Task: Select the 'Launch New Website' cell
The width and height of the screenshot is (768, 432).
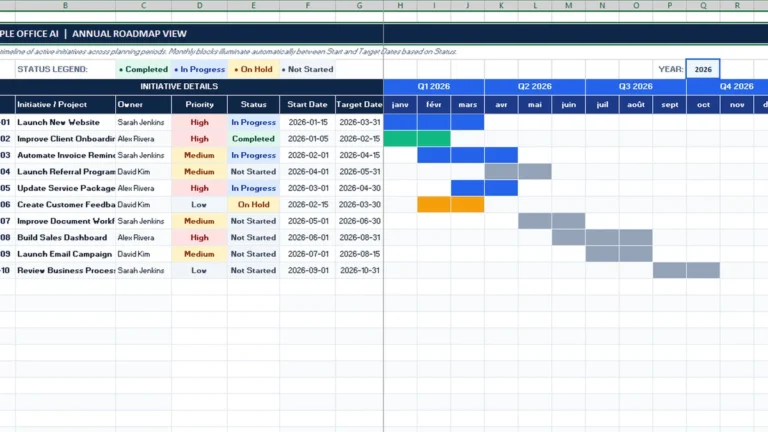Action: (x=65, y=122)
